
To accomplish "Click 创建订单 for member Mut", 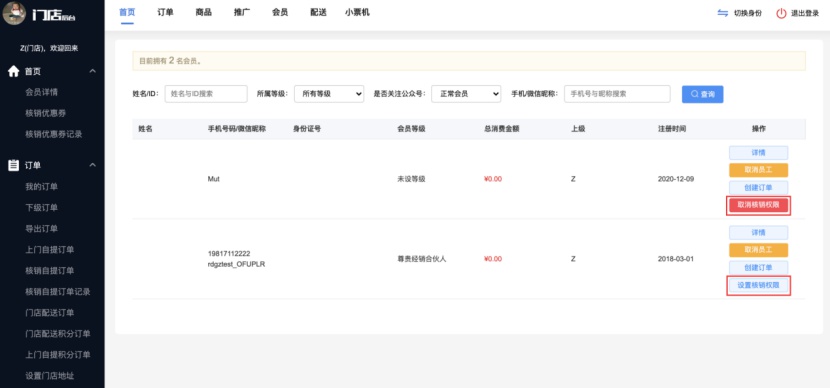I will pyautogui.click(x=759, y=187).
